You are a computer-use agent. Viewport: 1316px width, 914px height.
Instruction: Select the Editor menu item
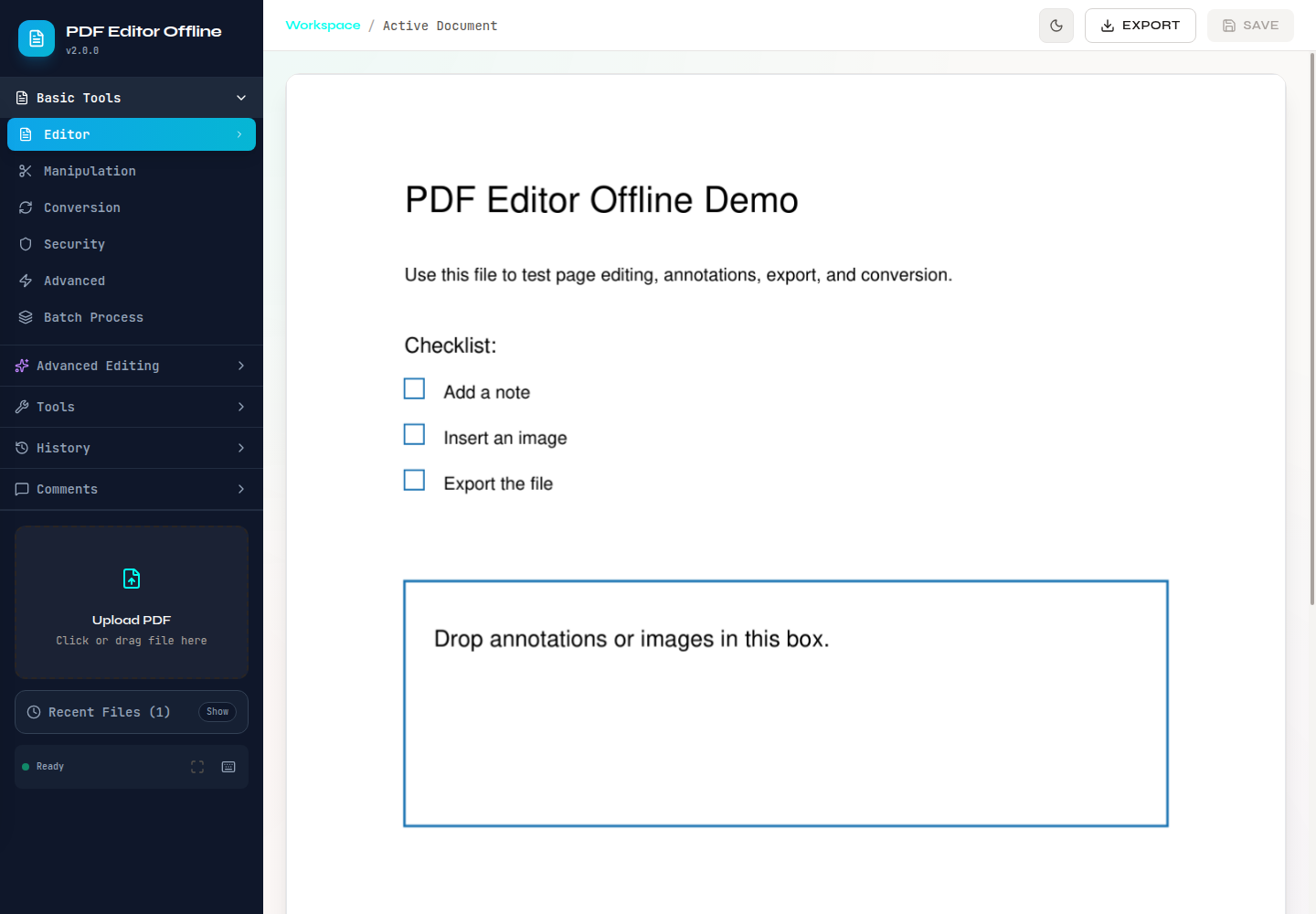coord(132,134)
